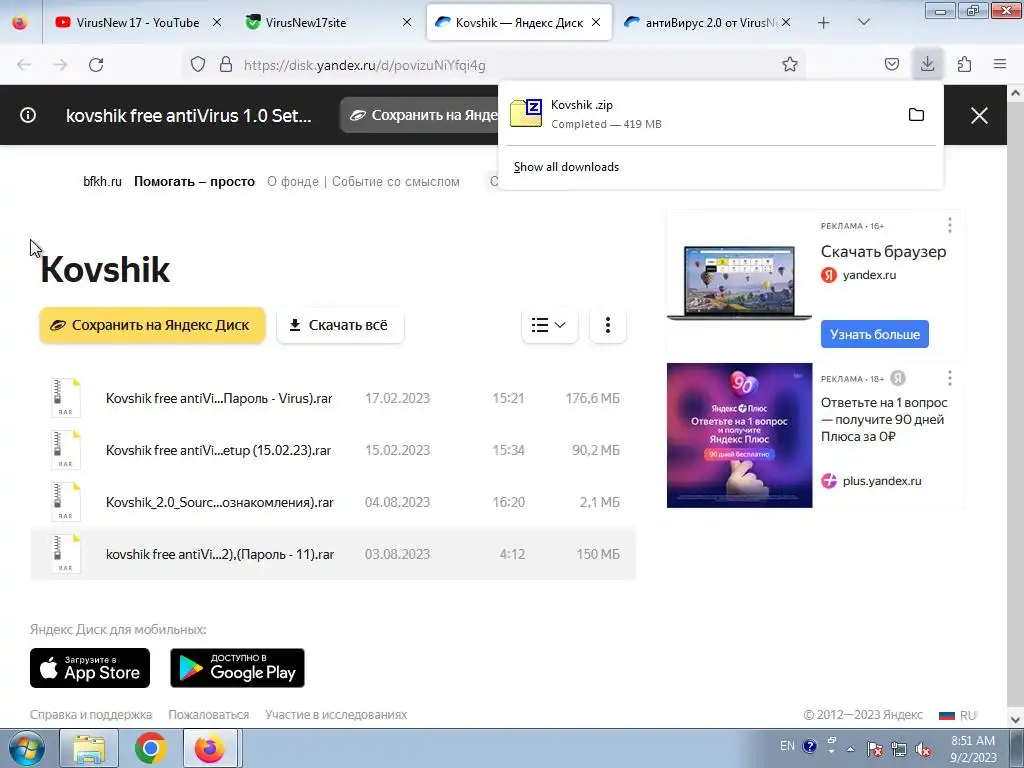Click the taskbar clock 8:51 AM

[x=973, y=749]
